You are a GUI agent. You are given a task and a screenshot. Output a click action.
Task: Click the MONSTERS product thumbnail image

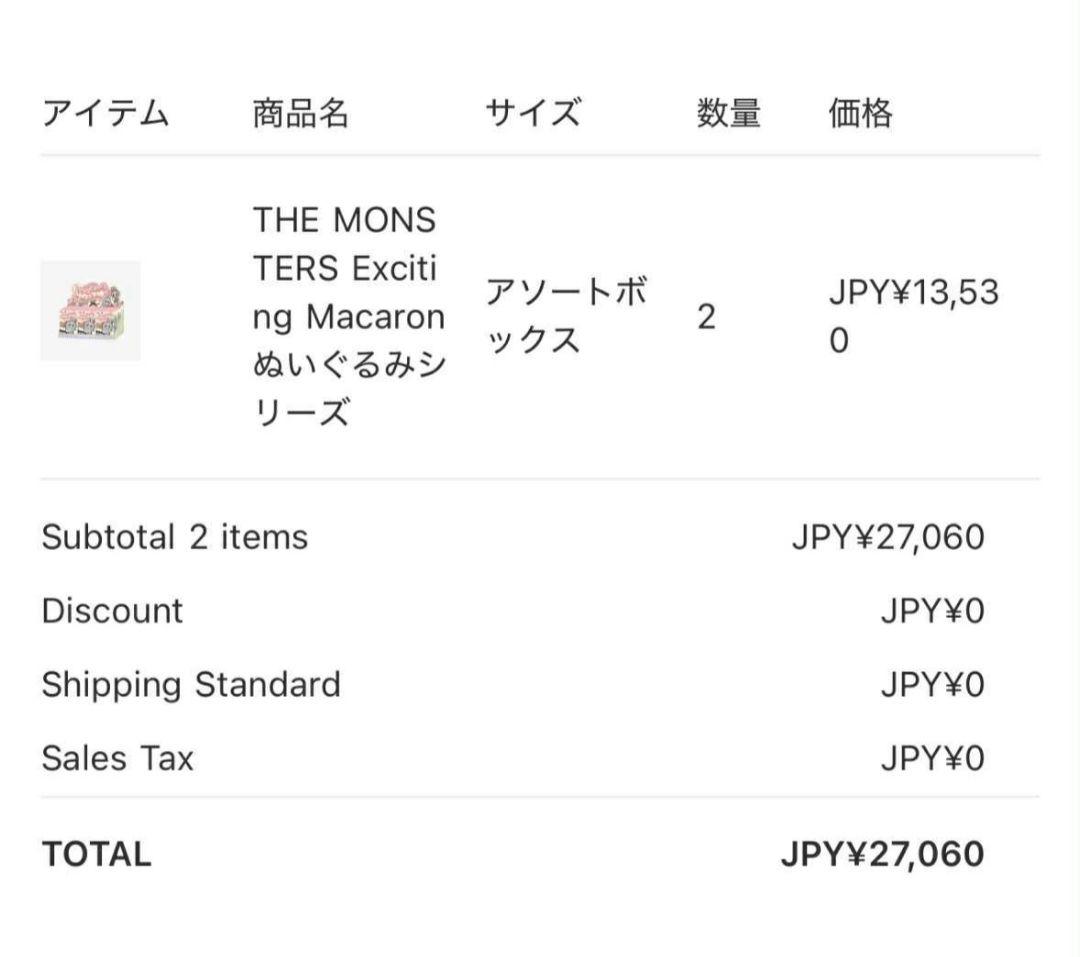tap(90, 311)
